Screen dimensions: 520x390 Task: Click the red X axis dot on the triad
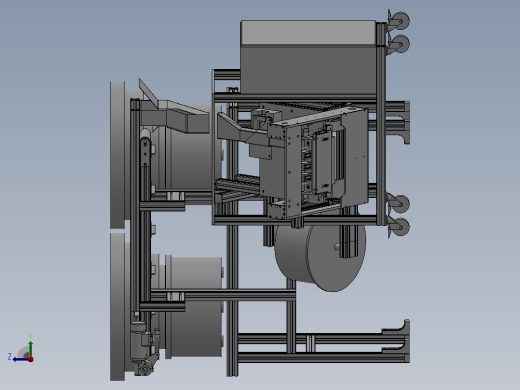click(x=31, y=359)
